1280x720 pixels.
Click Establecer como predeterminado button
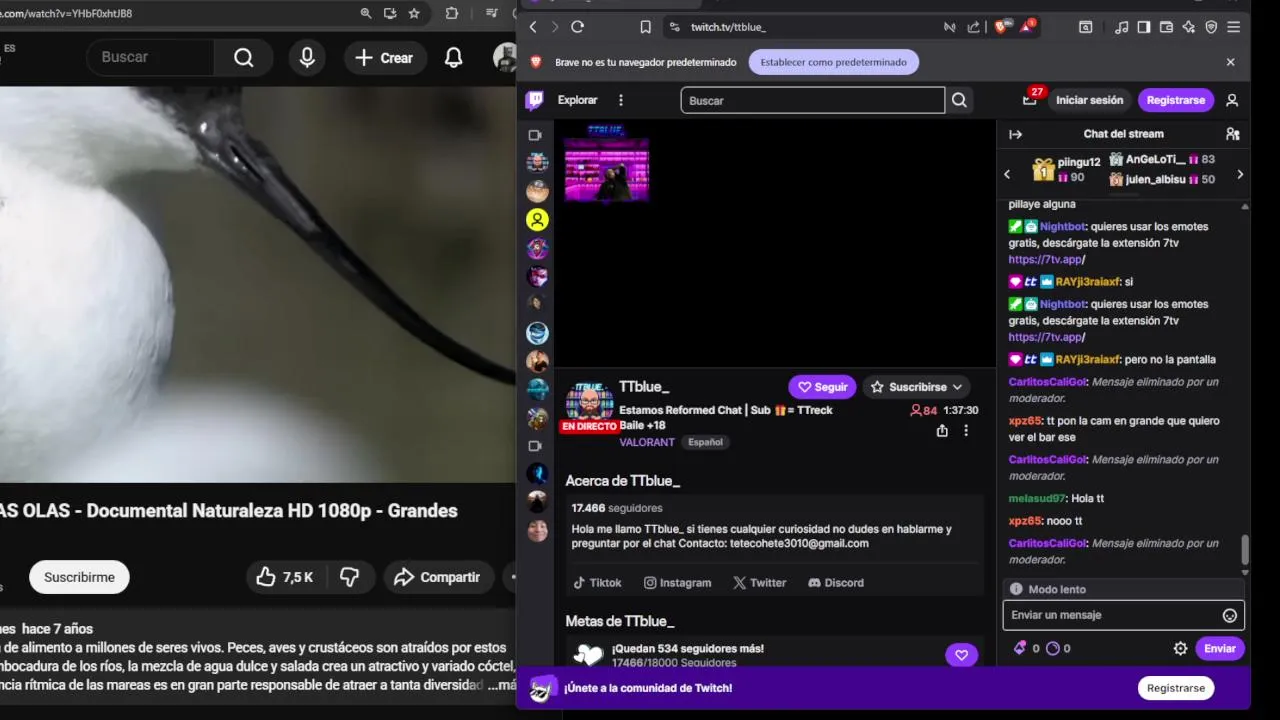pos(833,62)
